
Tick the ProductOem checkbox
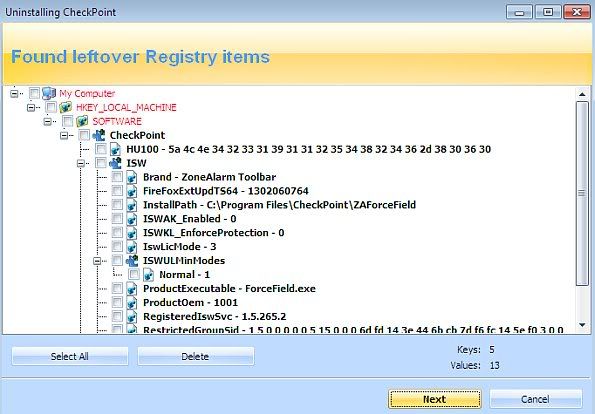pyautogui.click(x=117, y=302)
